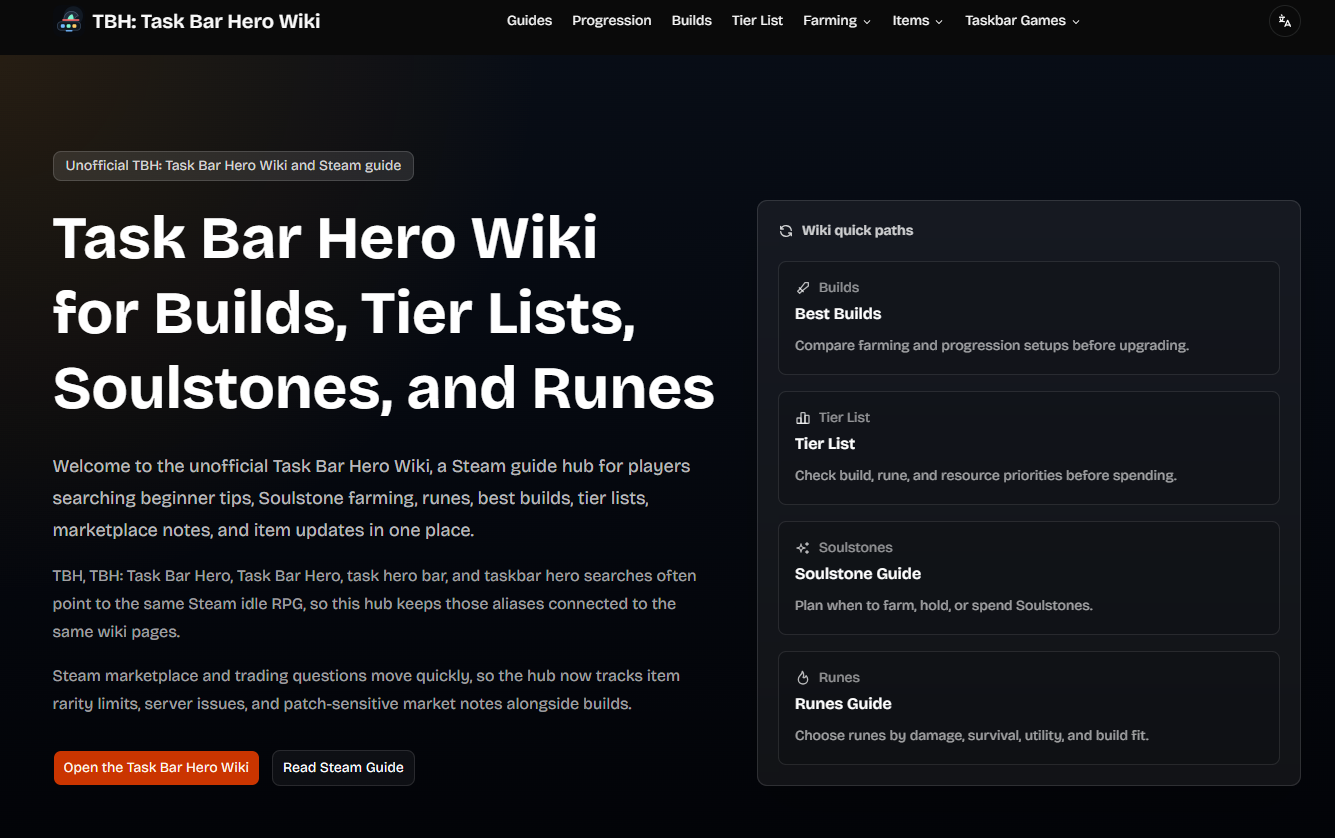
Task: Expand the Items dropdown menu
Action: (x=918, y=21)
